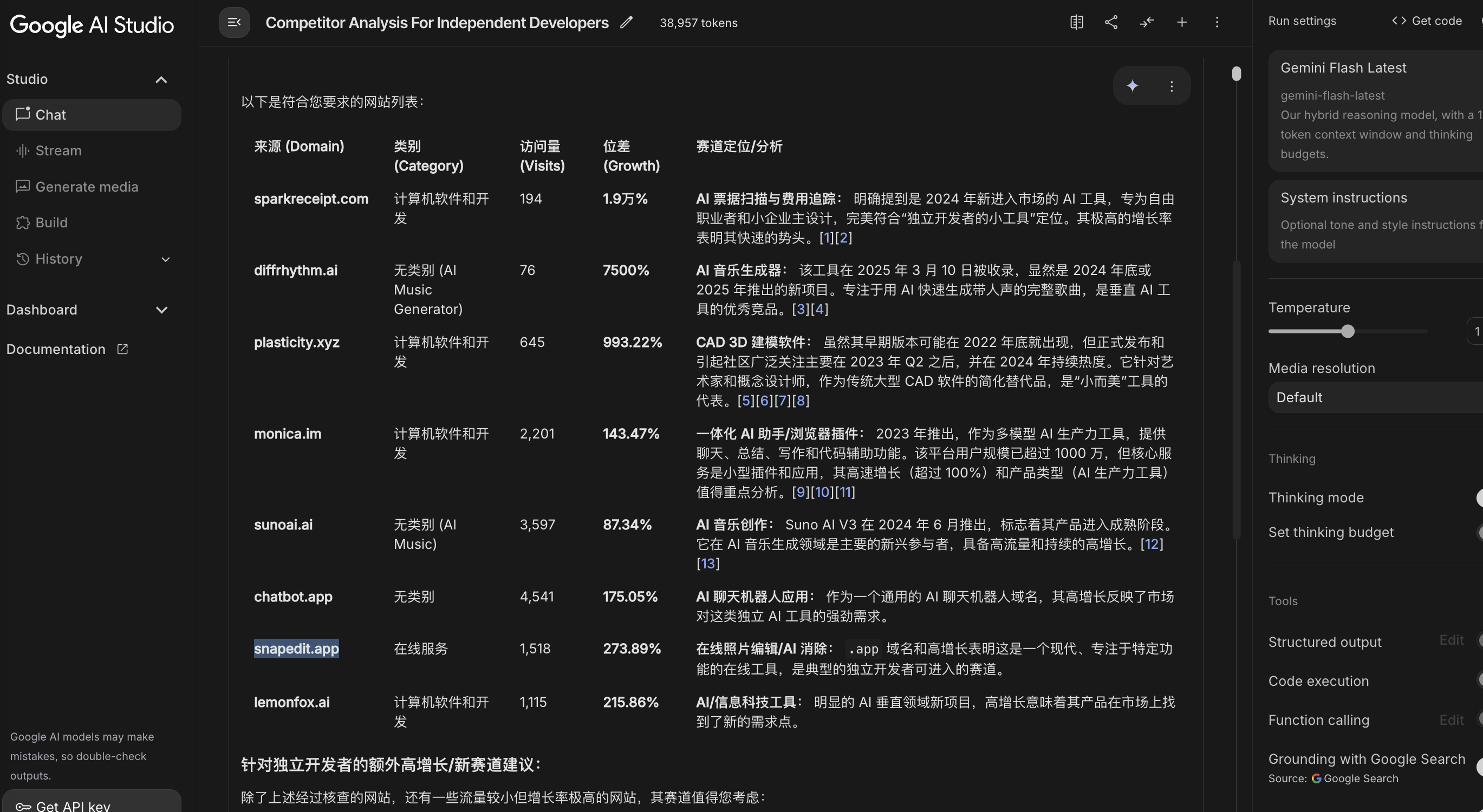Click the Get code button
1483x812 pixels.
(x=1427, y=21)
